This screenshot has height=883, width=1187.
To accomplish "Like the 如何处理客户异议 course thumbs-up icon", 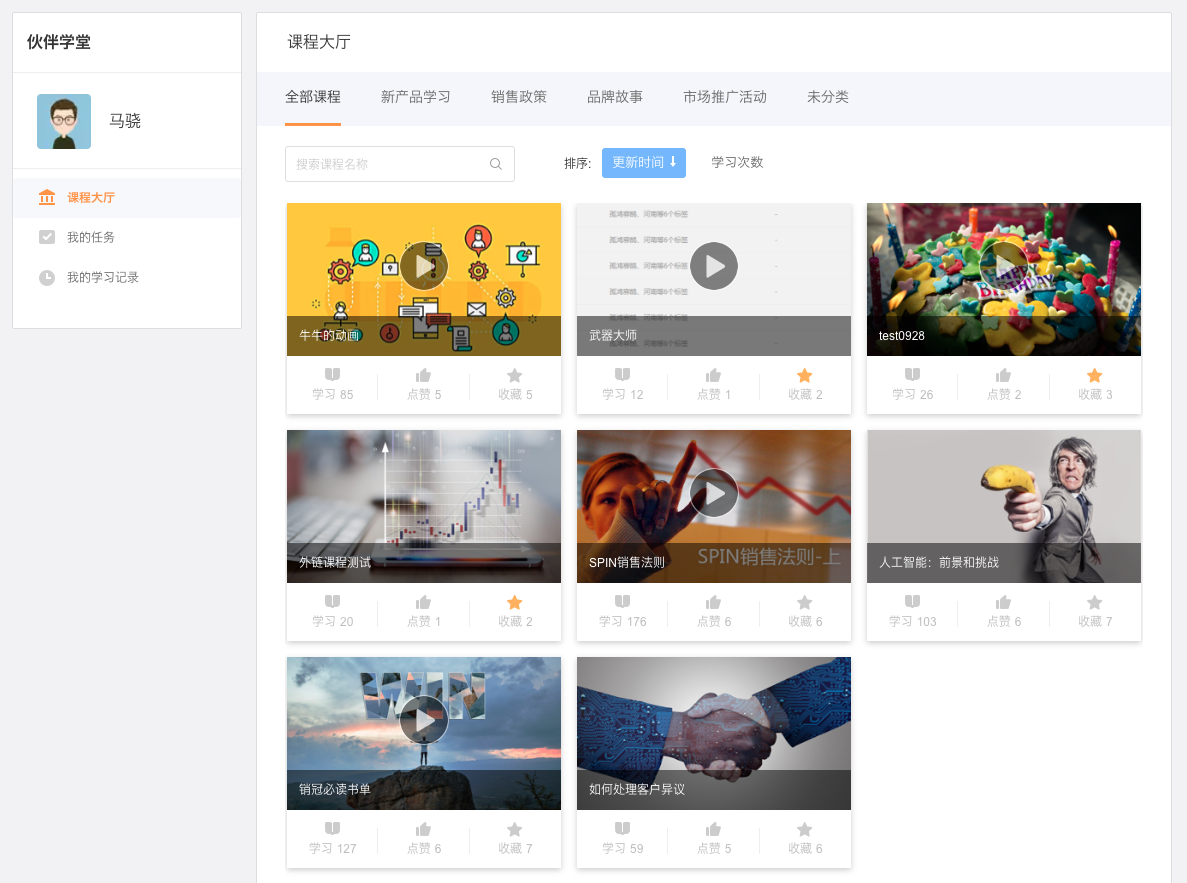I will click(x=713, y=830).
